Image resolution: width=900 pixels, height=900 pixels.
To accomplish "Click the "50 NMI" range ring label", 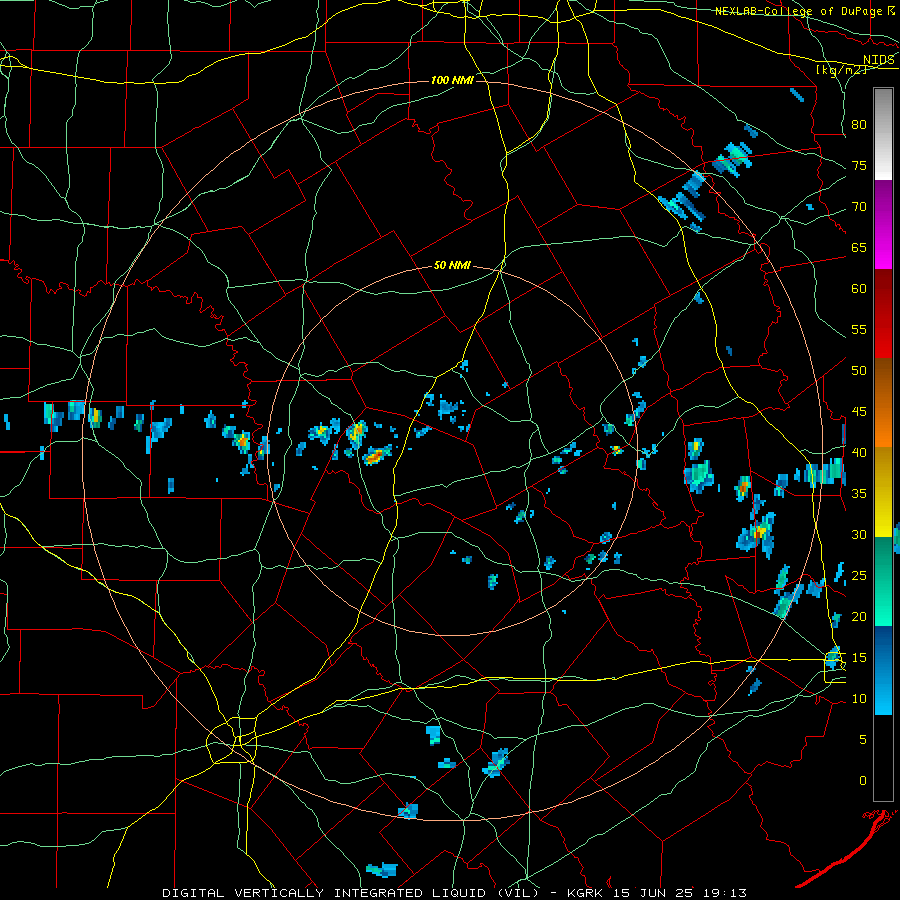I will pos(452,265).
